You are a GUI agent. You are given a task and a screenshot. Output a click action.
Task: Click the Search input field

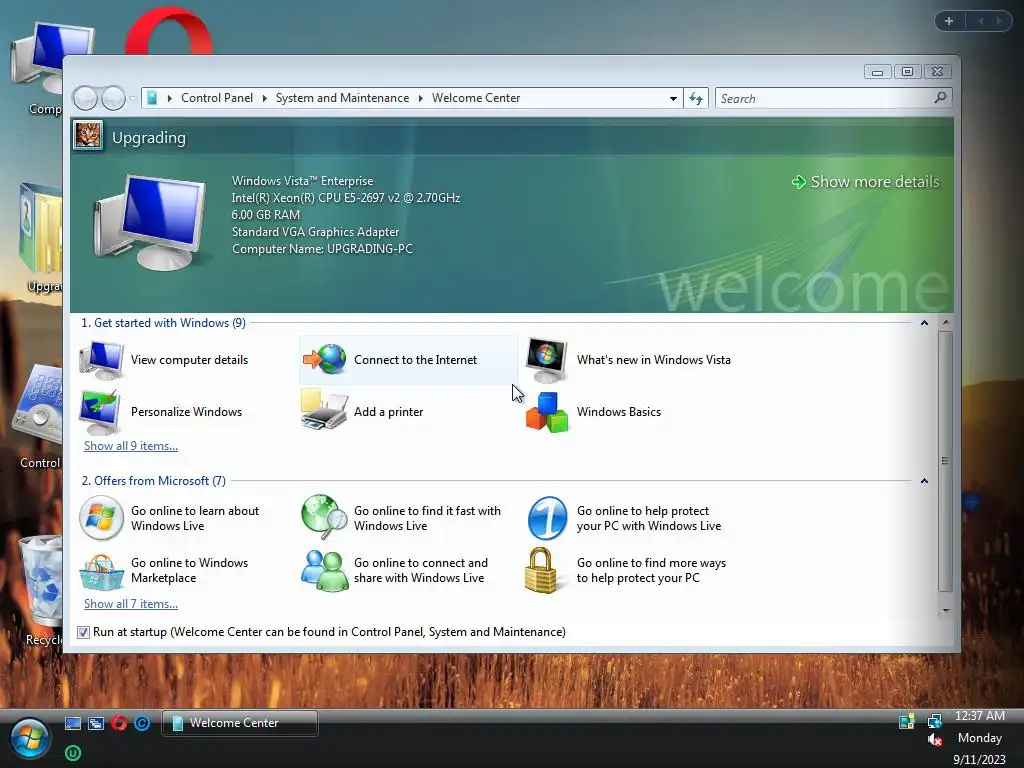coord(824,99)
